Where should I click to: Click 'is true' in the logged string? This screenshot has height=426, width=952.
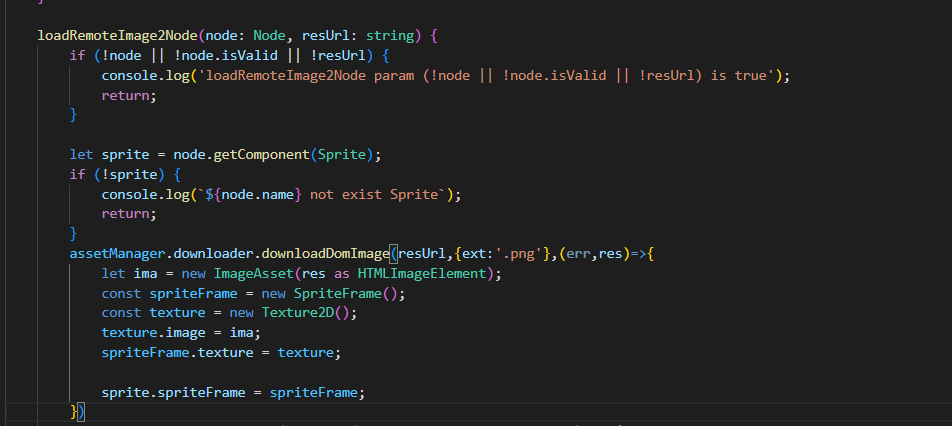(739, 76)
